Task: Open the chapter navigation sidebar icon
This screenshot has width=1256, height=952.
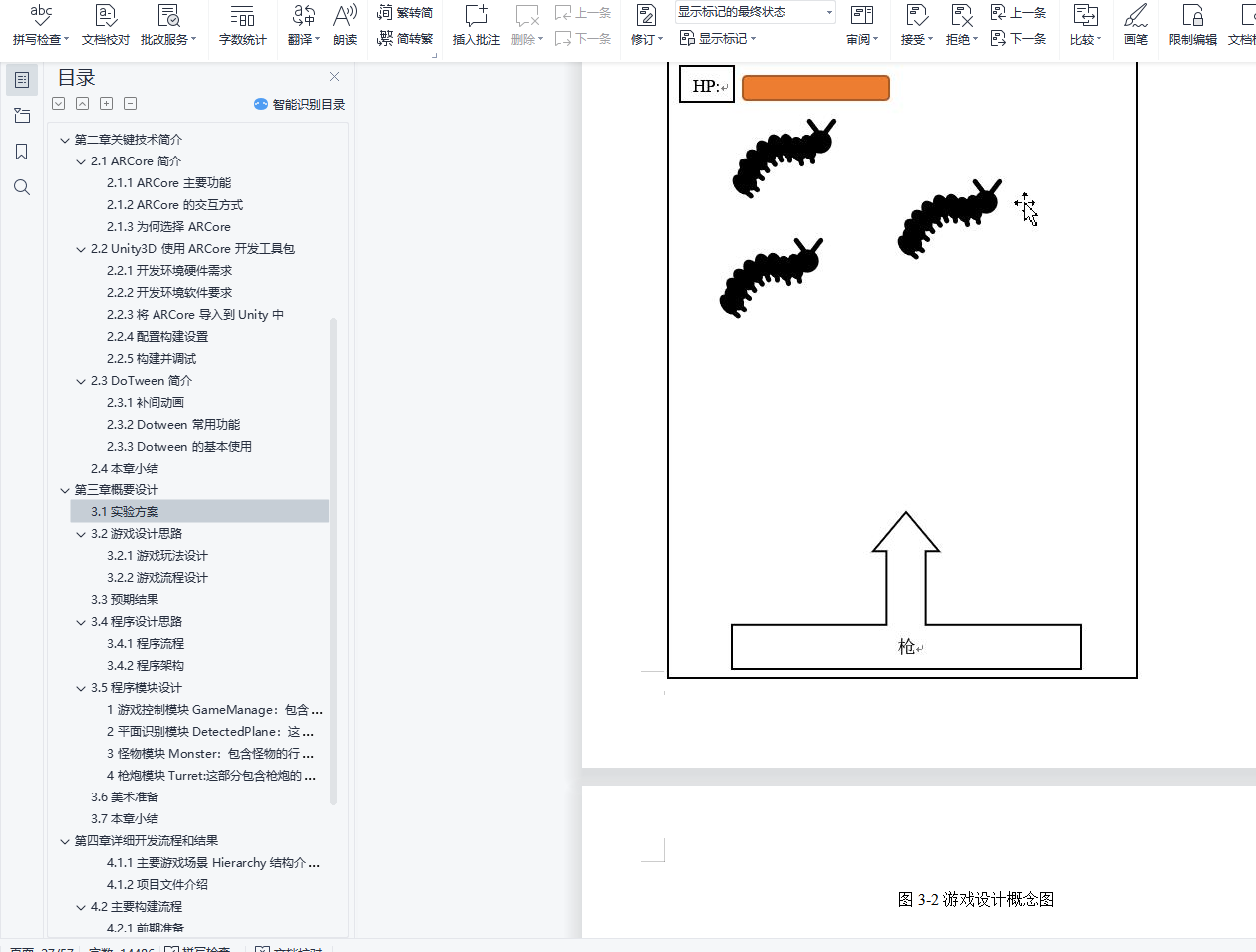Action: pyautogui.click(x=22, y=116)
